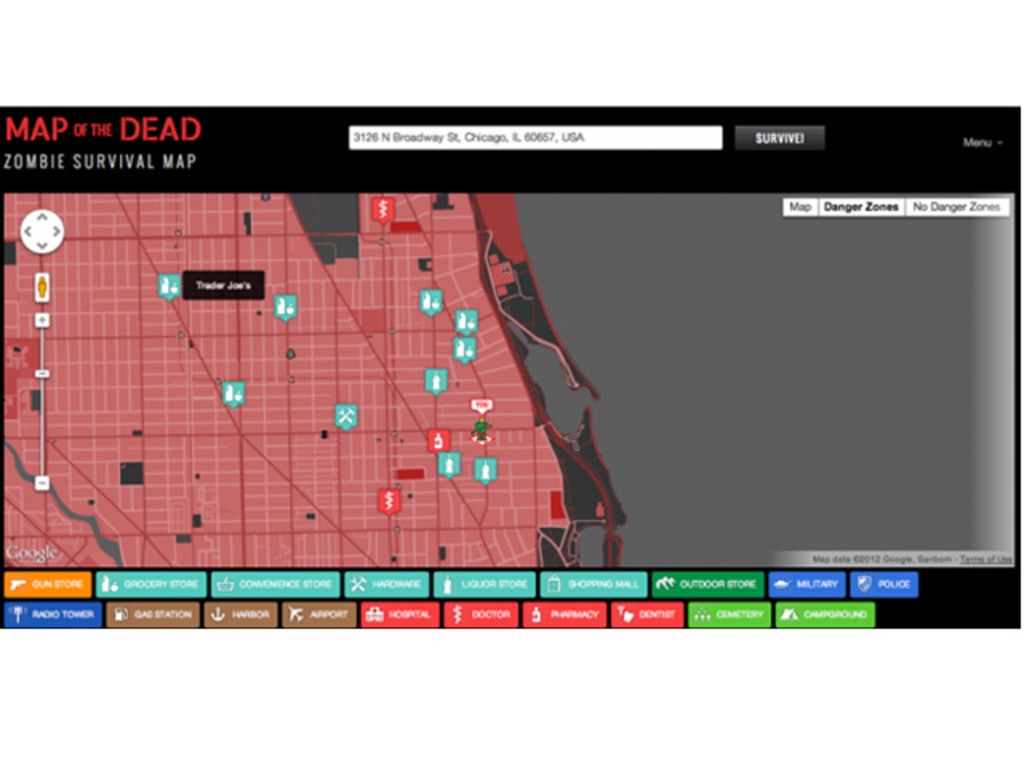Zoom out with the minus button

pos(42,483)
